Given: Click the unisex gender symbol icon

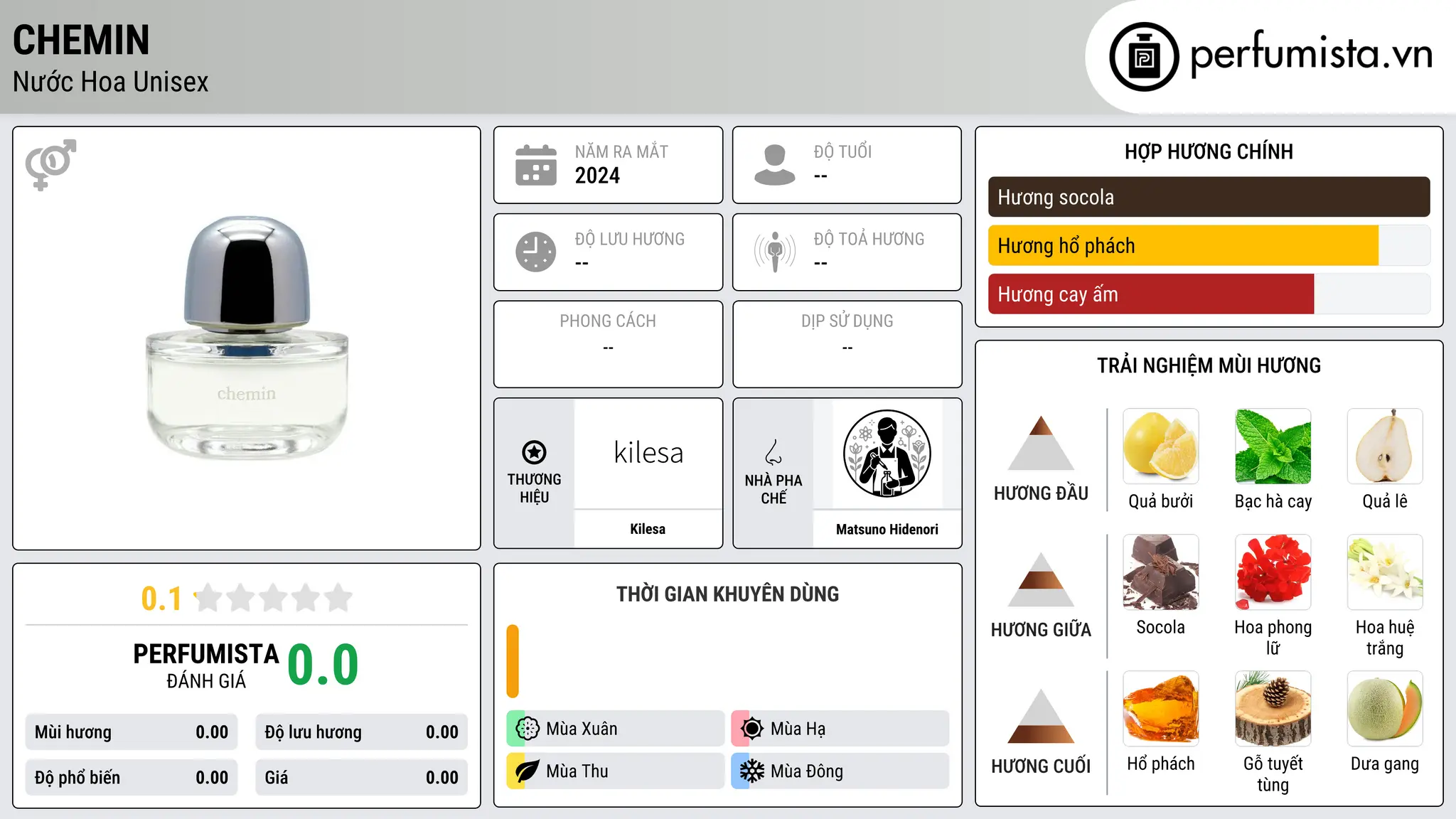Looking at the screenshot, I should (50, 165).
